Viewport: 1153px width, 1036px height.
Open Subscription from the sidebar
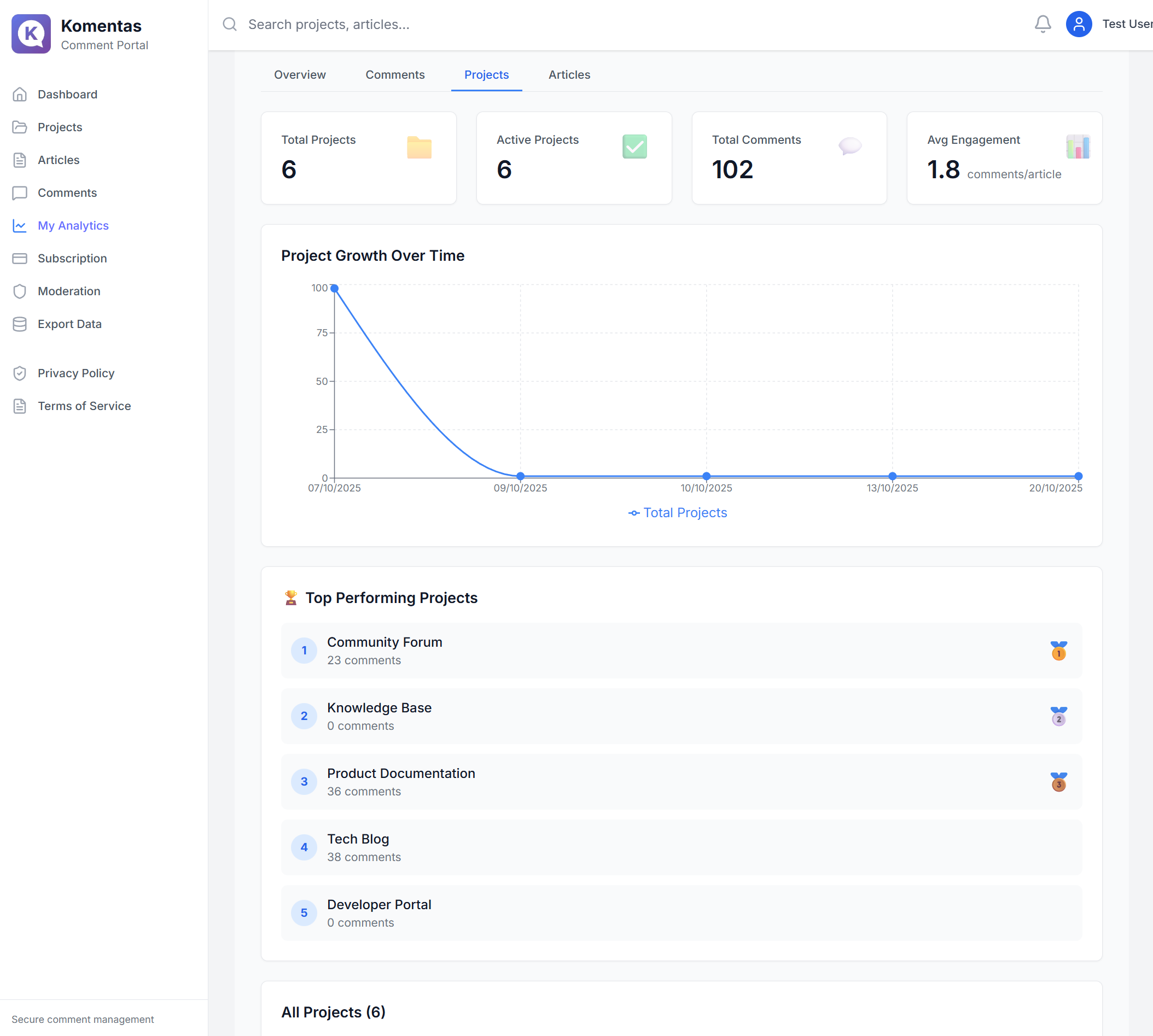tap(72, 259)
